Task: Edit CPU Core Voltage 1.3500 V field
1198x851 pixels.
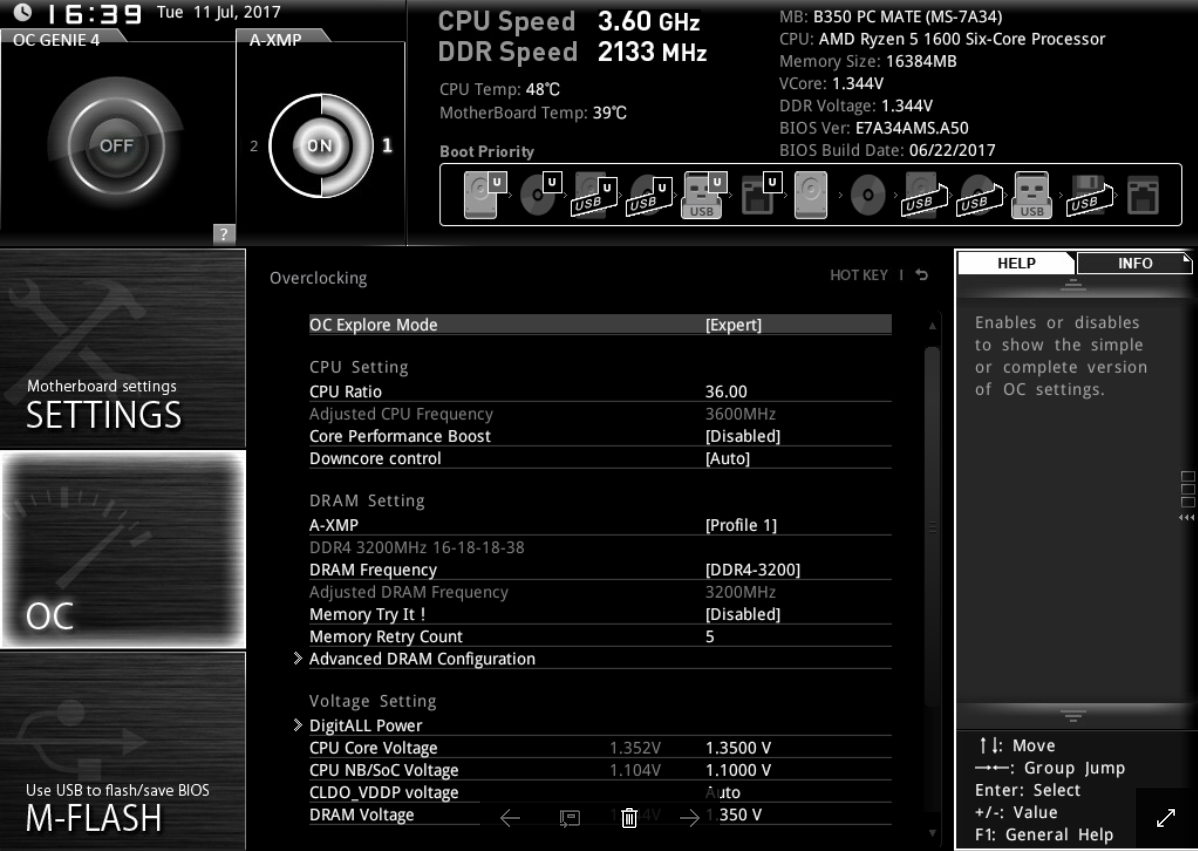Action: (x=600, y=748)
